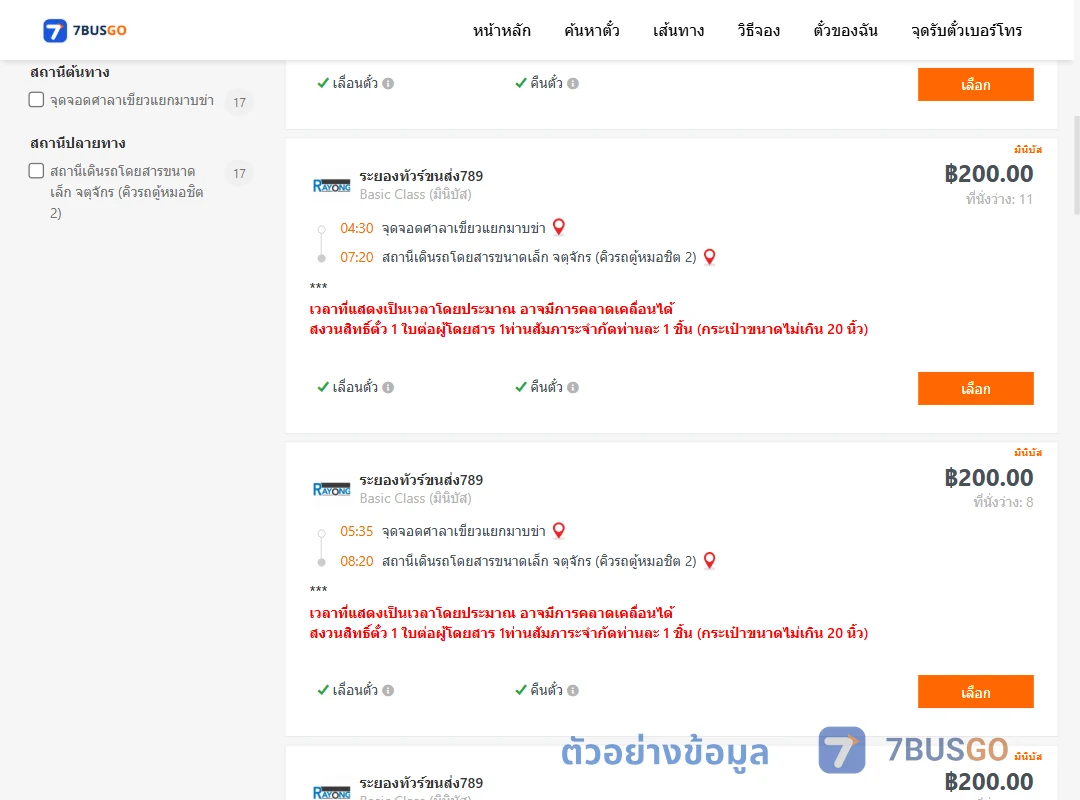Open map pin for 07:20 arrival station
The height and width of the screenshot is (800, 1080).
(x=709, y=257)
